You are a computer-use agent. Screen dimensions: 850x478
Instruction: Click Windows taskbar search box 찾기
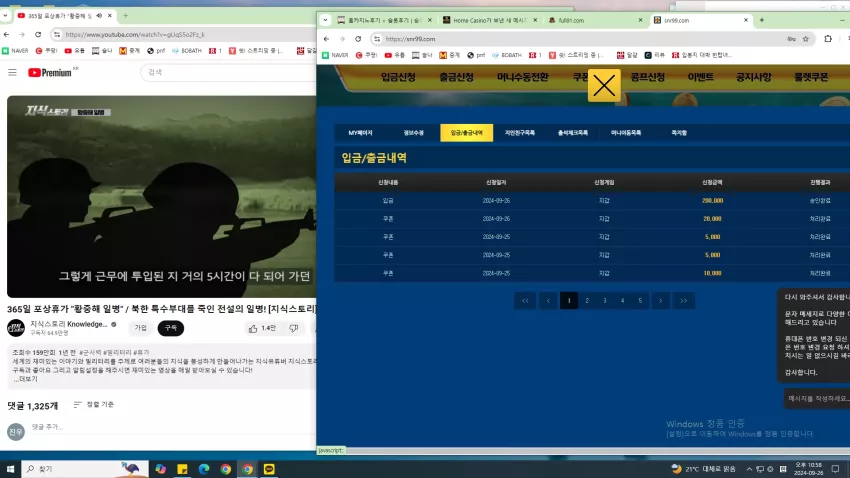[x=85, y=469]
